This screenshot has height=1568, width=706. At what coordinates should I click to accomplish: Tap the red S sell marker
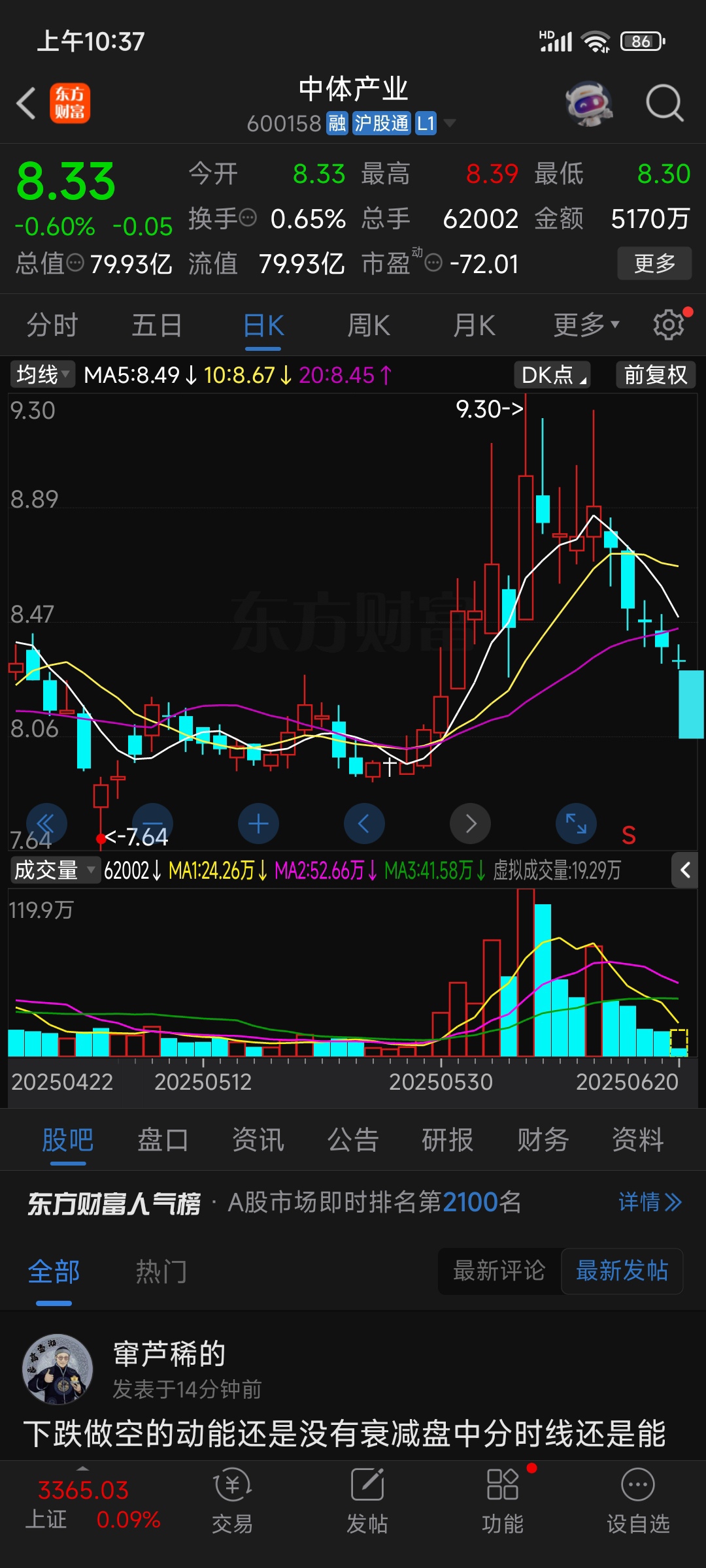coord(629,835)
